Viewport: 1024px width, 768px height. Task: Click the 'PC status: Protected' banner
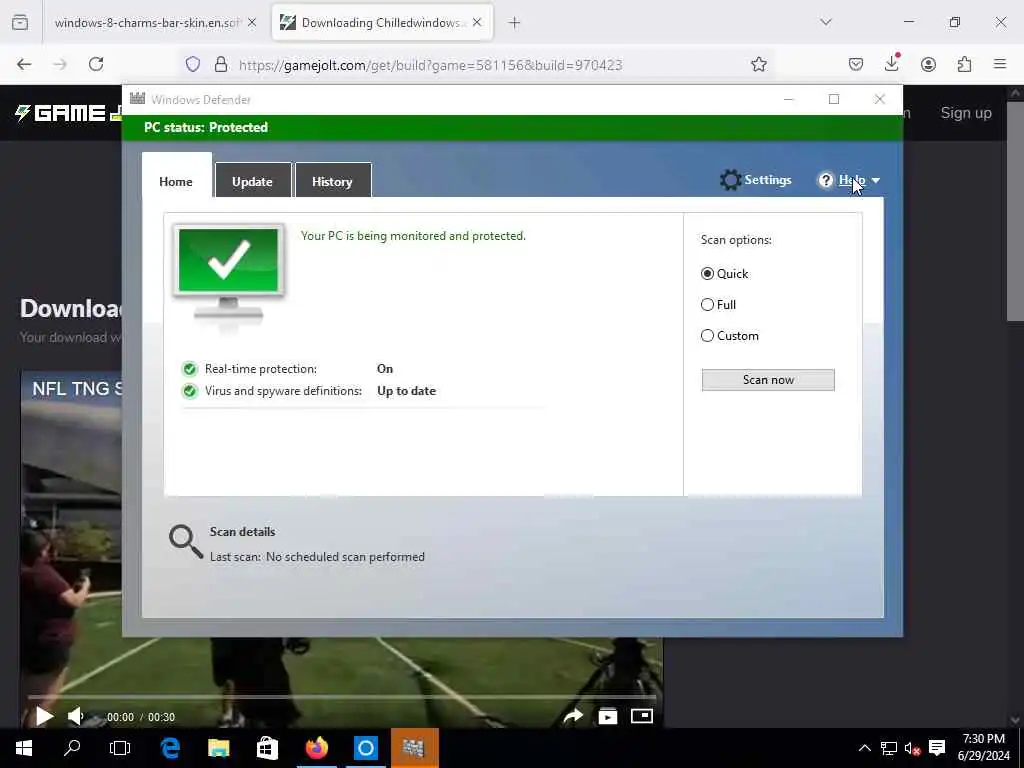[513, 127]
